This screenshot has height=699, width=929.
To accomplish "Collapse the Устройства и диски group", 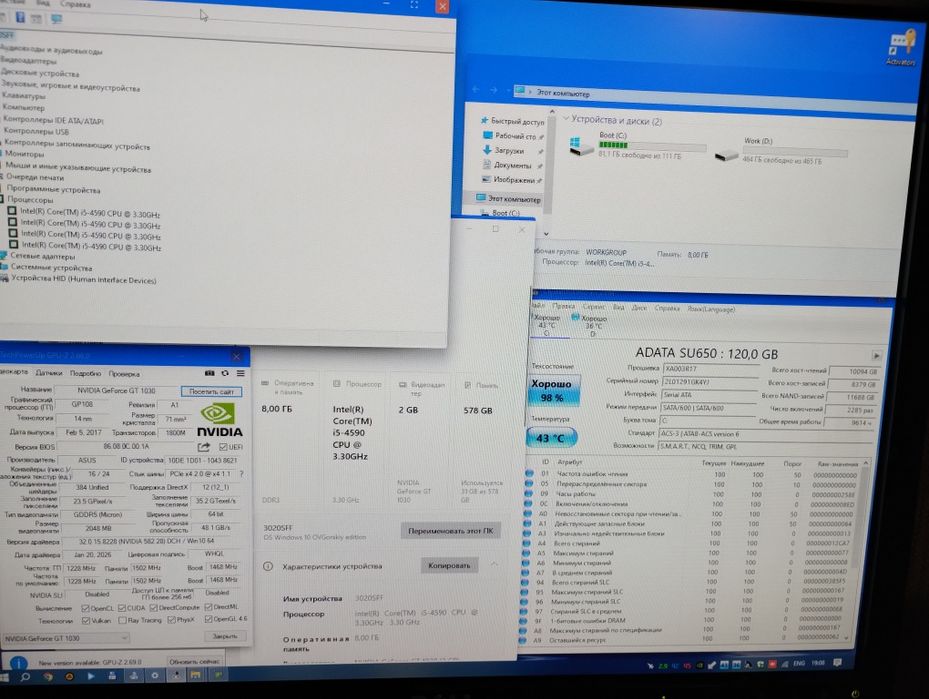I will click(x=566, y=118).
